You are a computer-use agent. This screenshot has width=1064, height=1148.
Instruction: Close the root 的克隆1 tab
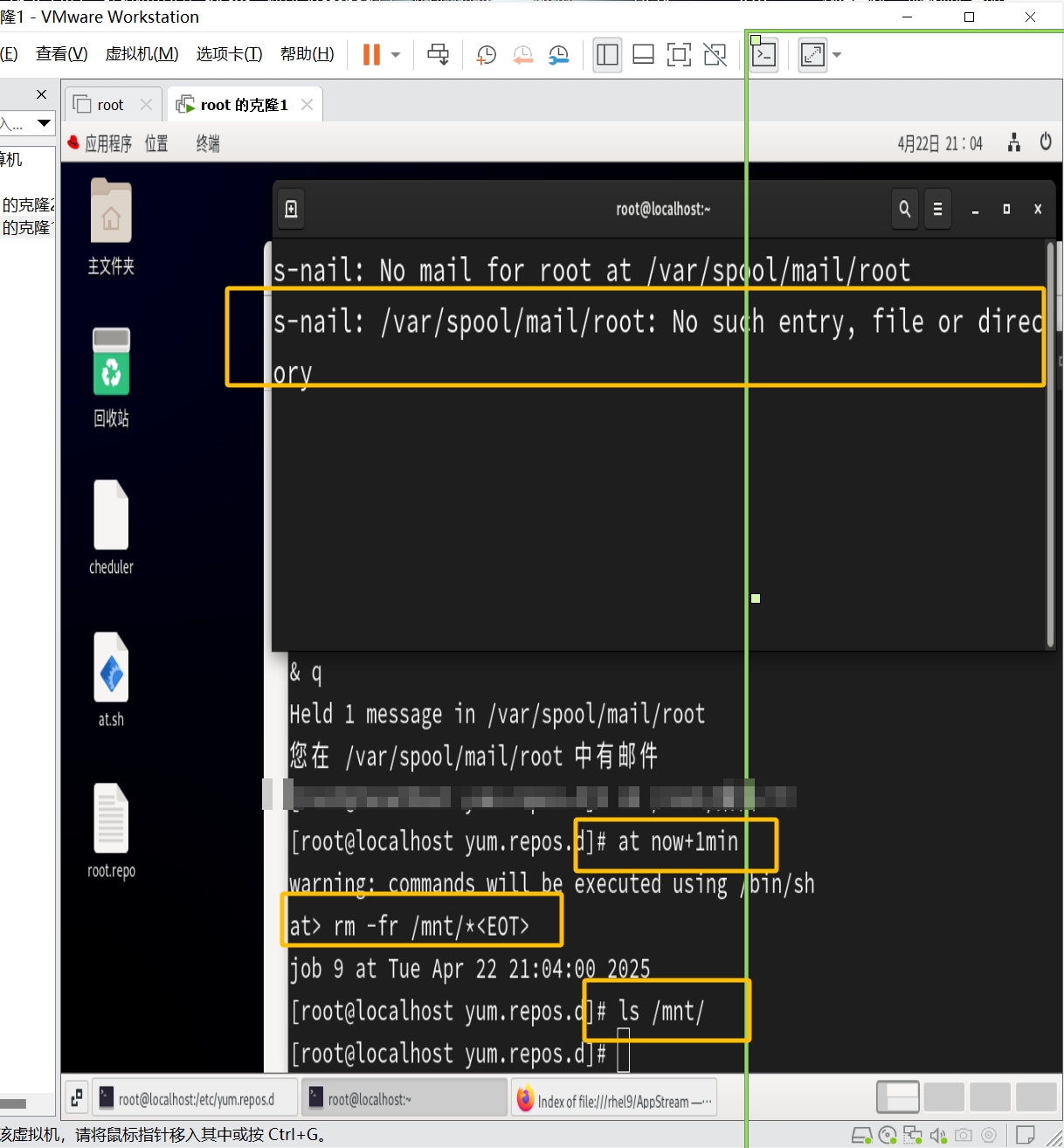(x=307, y=105)
